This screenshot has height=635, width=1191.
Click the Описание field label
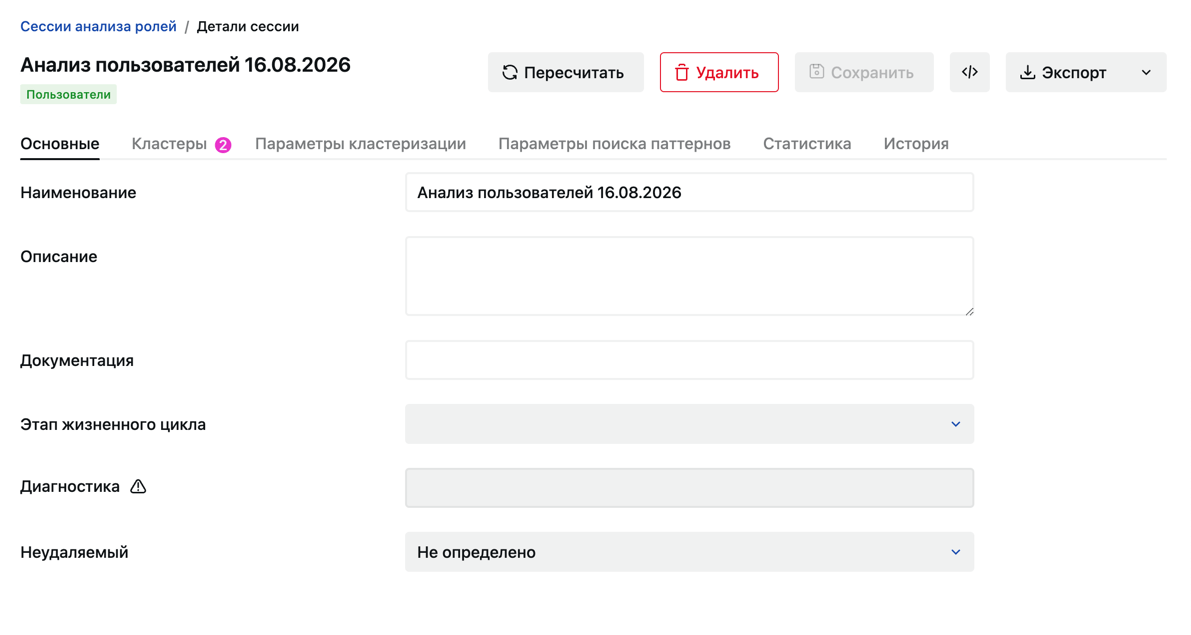click(58, 257)
